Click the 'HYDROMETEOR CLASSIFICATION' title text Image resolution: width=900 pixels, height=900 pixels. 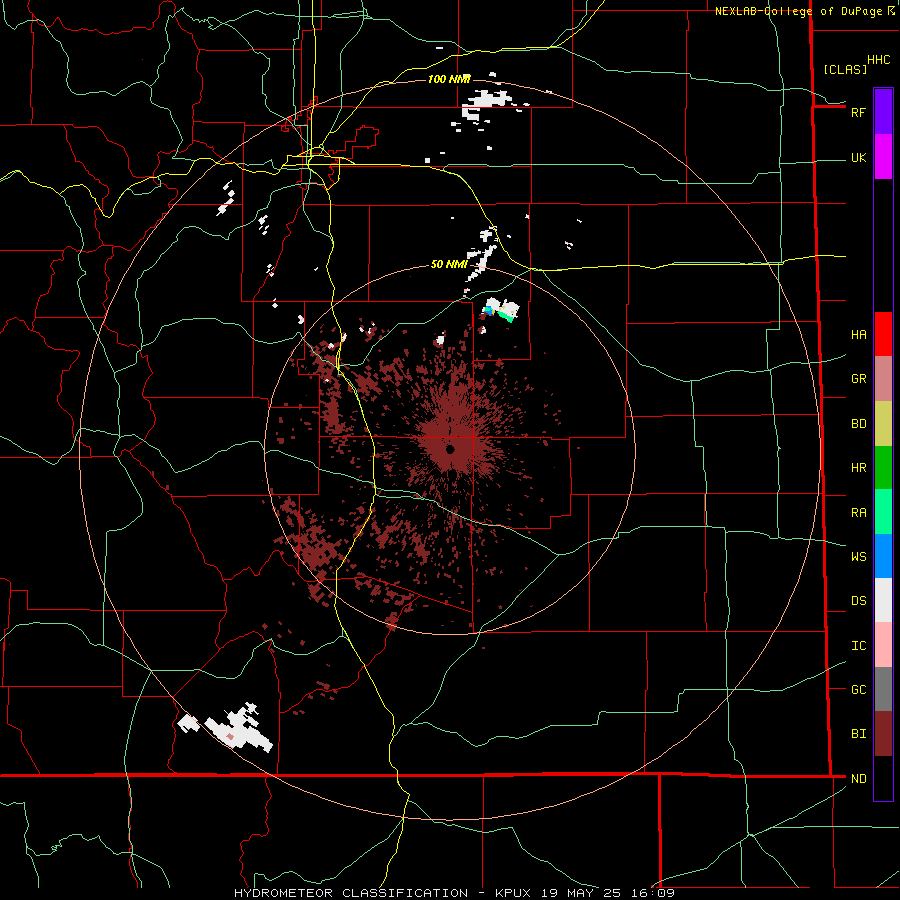click(x=351, y=893)
